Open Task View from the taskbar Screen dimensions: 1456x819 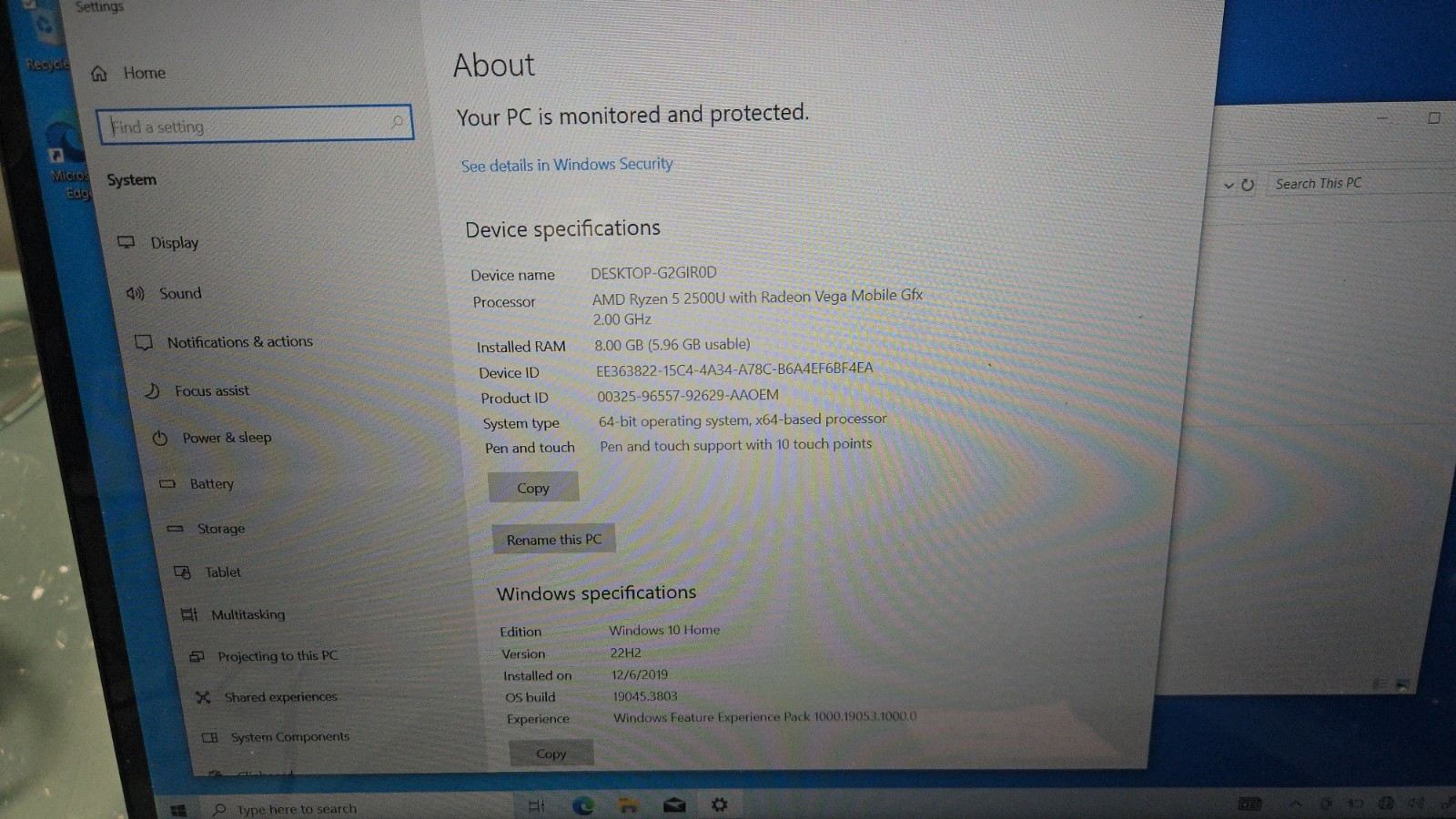point(536,806)
